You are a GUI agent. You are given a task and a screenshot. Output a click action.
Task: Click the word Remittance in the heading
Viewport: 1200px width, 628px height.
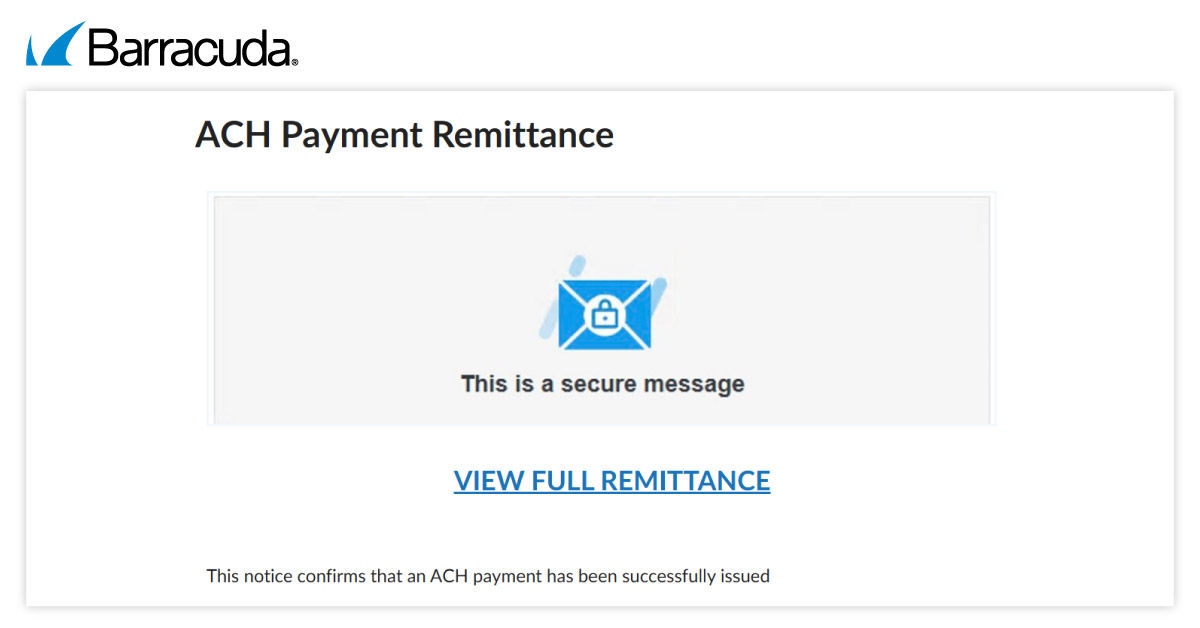[x=535, y=134]
